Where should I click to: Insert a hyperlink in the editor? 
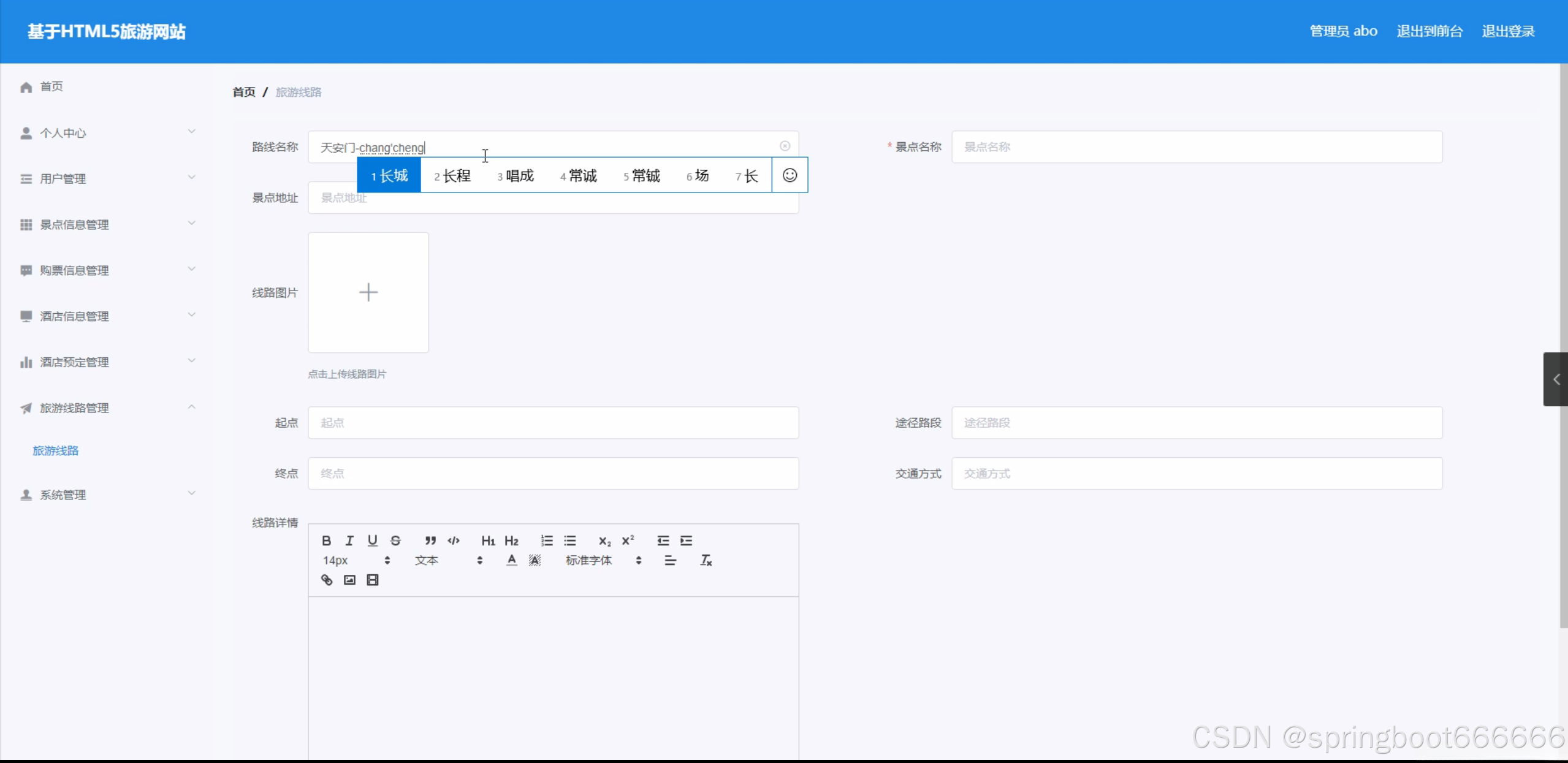325,580
